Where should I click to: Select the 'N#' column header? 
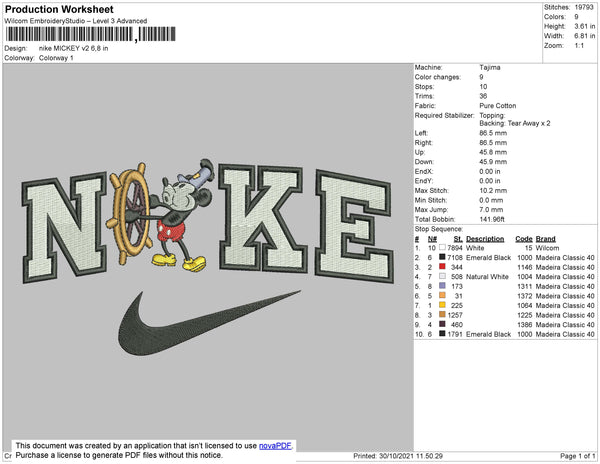(x=432, y=239)
